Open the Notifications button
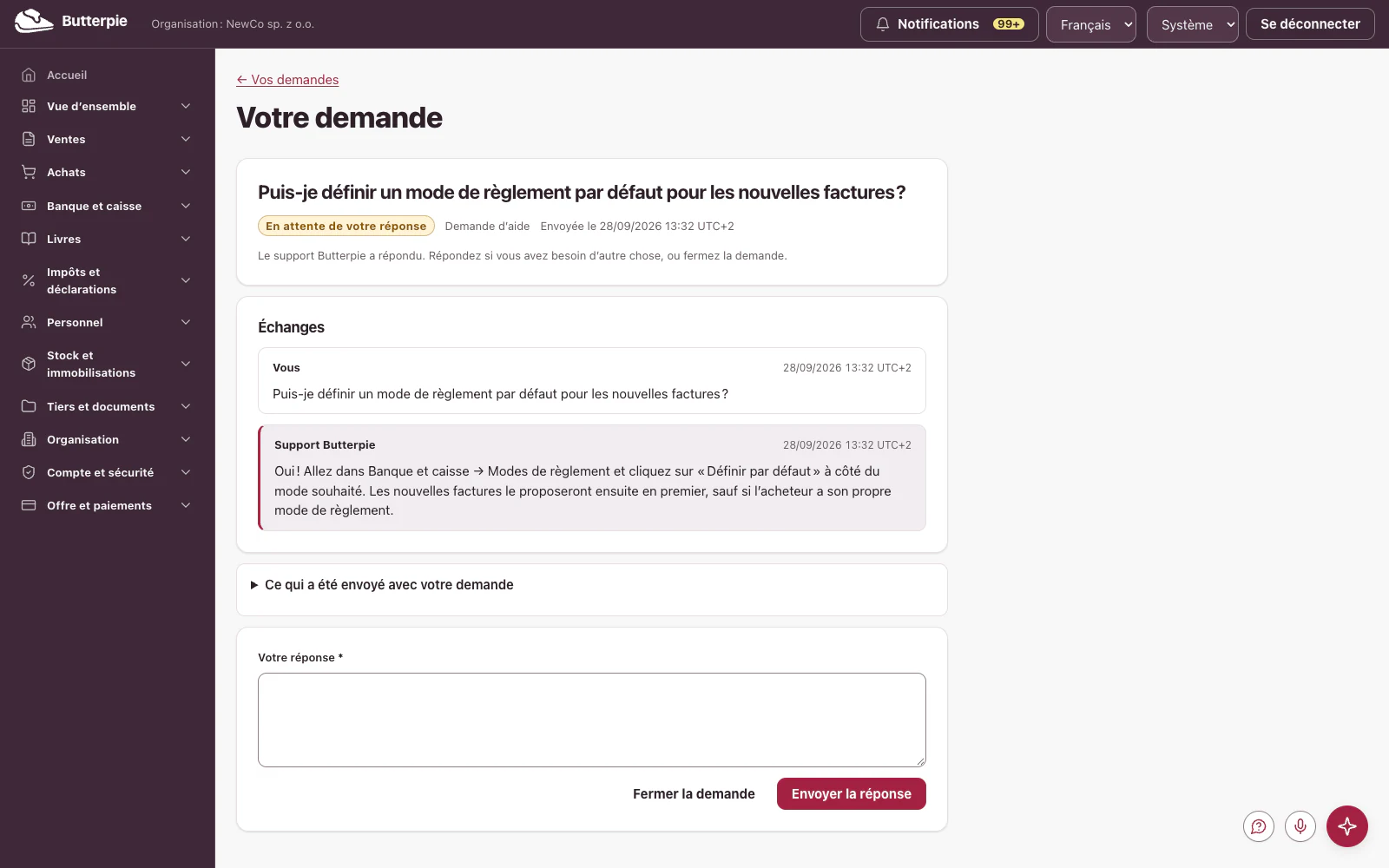Screen dimensions: 1389x868 [x=950, y=24]
